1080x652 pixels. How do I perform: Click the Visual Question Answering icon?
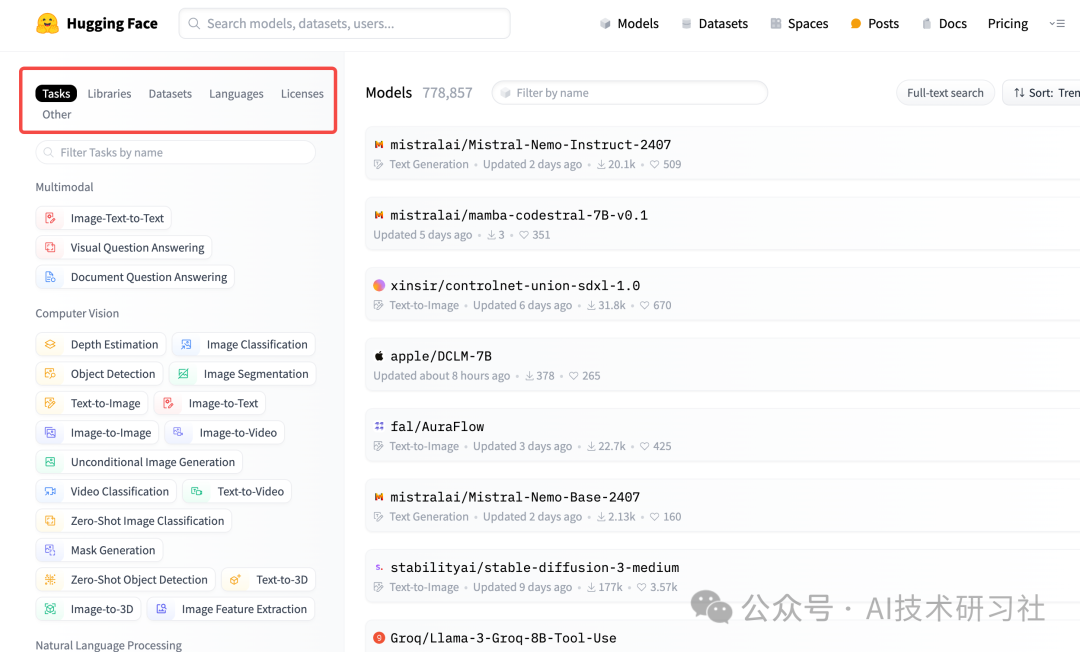pos(50,248)
